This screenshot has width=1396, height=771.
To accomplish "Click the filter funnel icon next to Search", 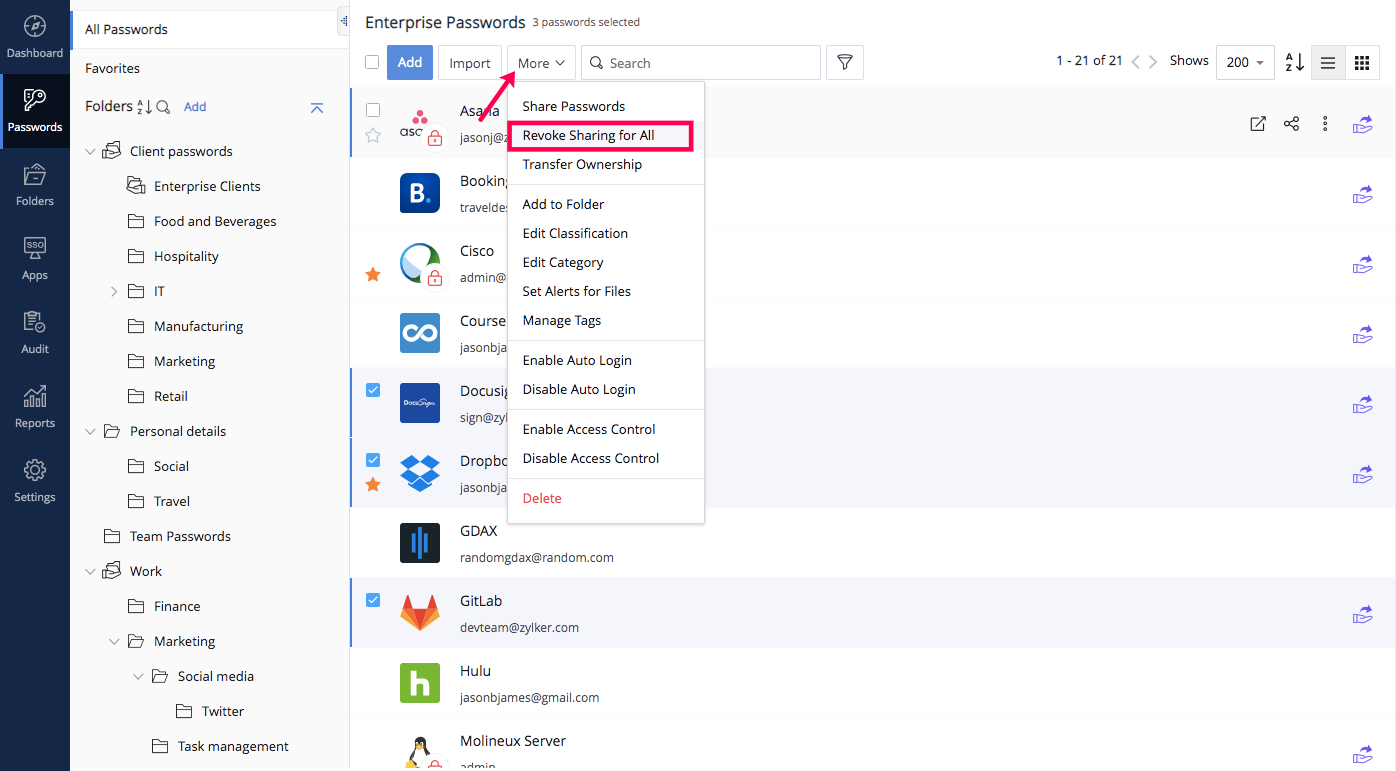I will click(845, 62).
